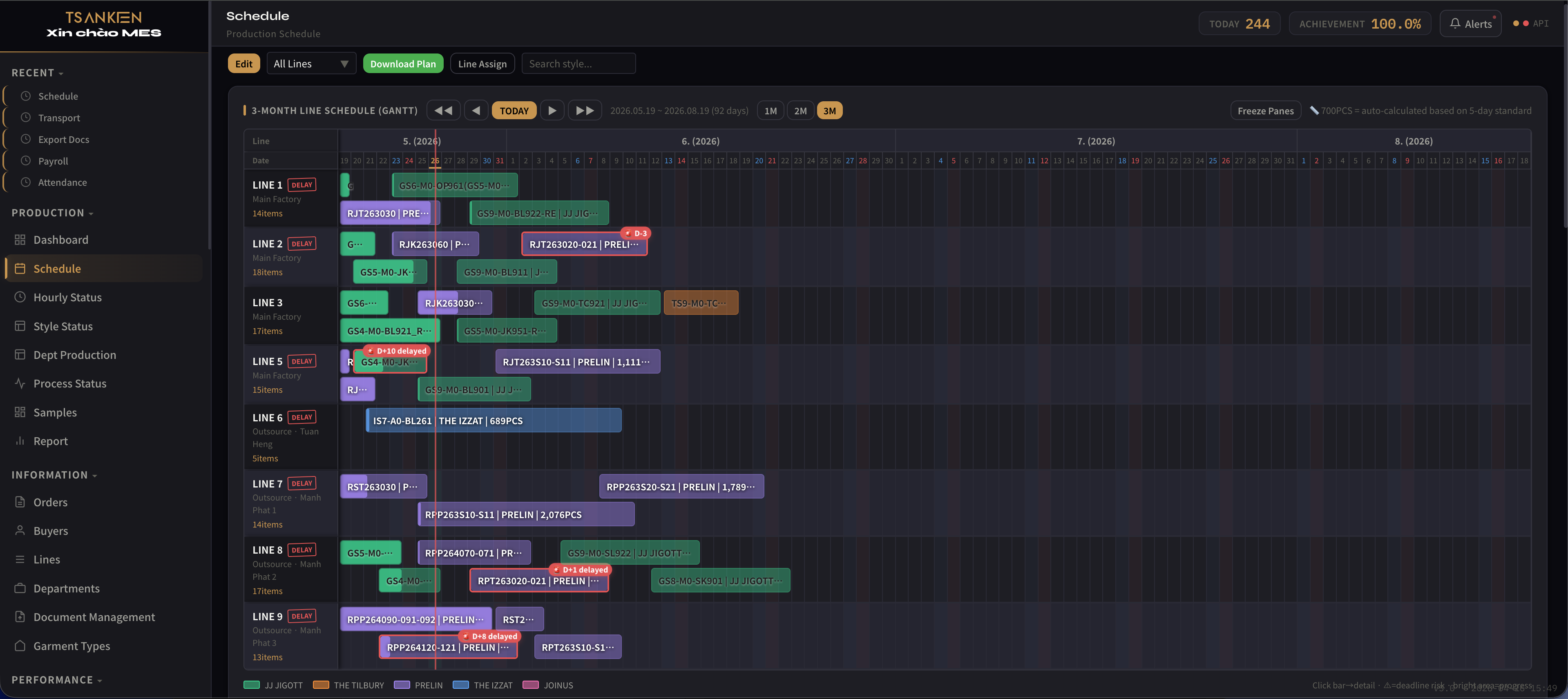Collapse the RECENT section
The height and width of the screenshot is (699, 1568).
(x=37, y=73)
